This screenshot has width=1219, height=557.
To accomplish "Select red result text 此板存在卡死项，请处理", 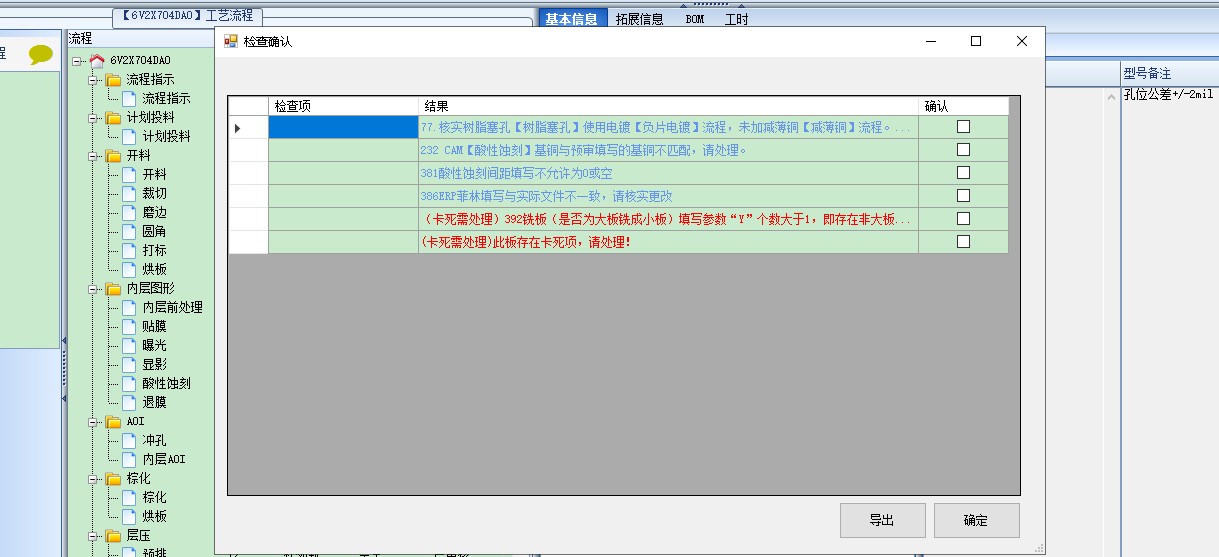I will pos(526,242).
